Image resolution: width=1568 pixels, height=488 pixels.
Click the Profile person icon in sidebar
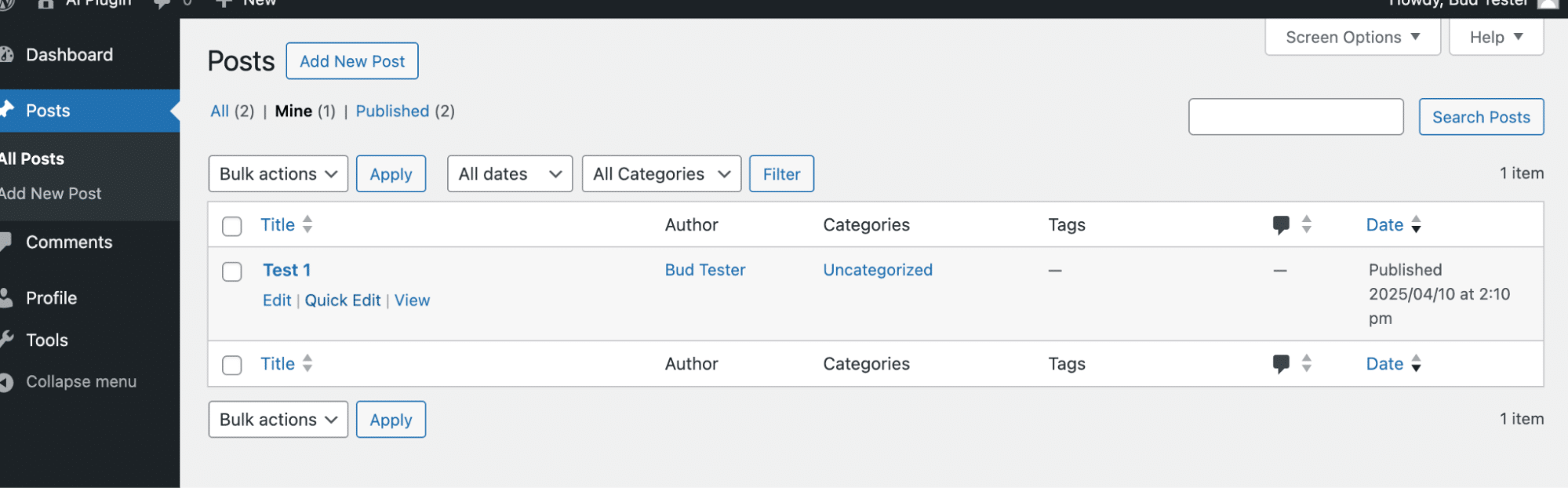(5, 298)
